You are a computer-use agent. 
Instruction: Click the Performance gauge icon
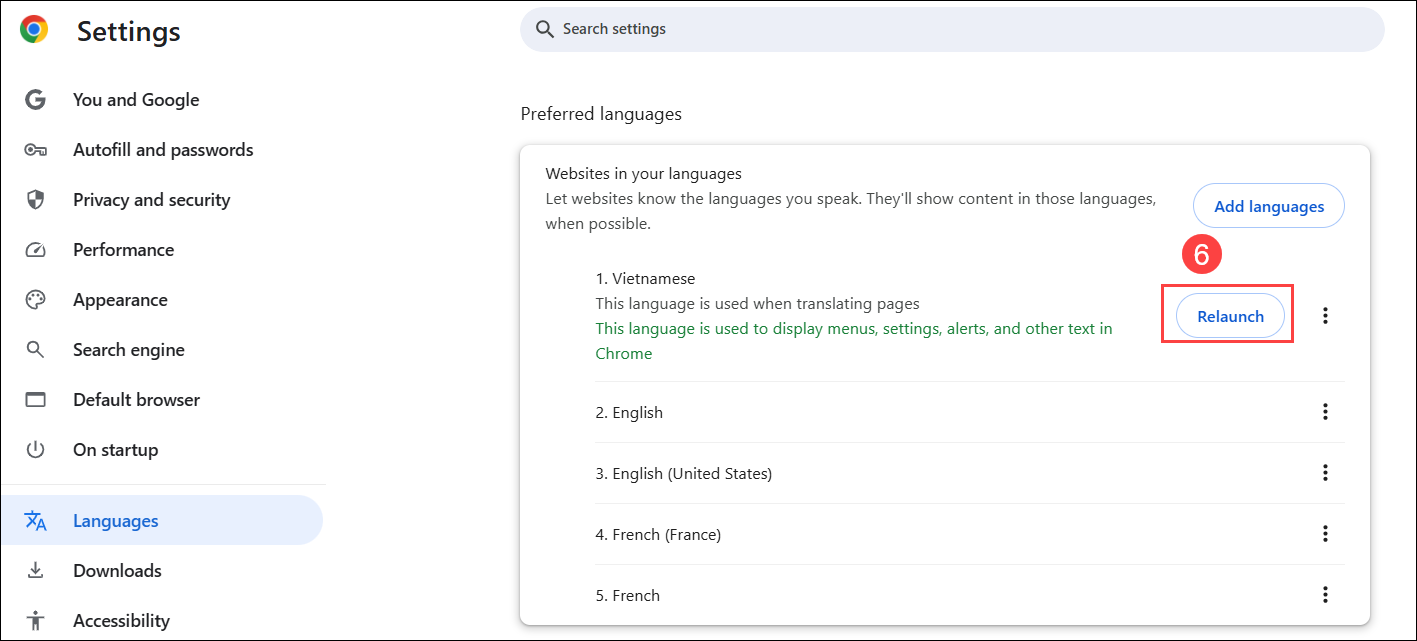(x=36, y=250)
